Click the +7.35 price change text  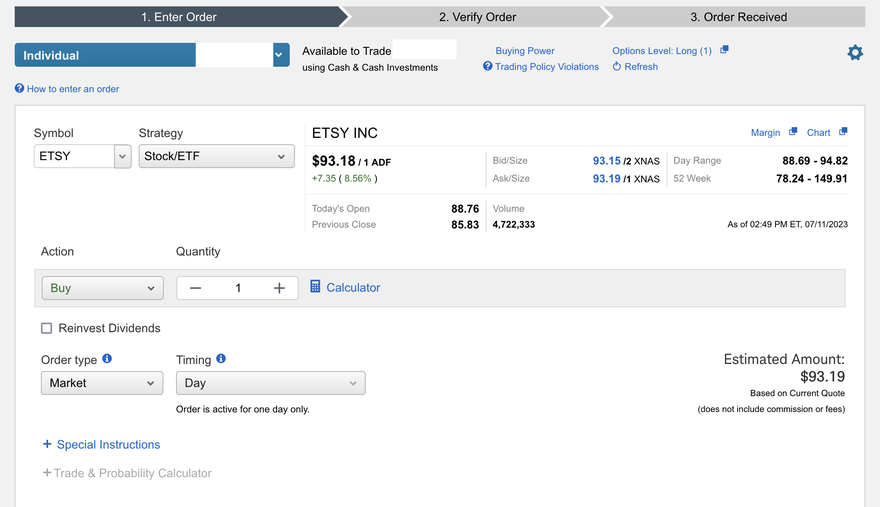[x=324, y=179]
